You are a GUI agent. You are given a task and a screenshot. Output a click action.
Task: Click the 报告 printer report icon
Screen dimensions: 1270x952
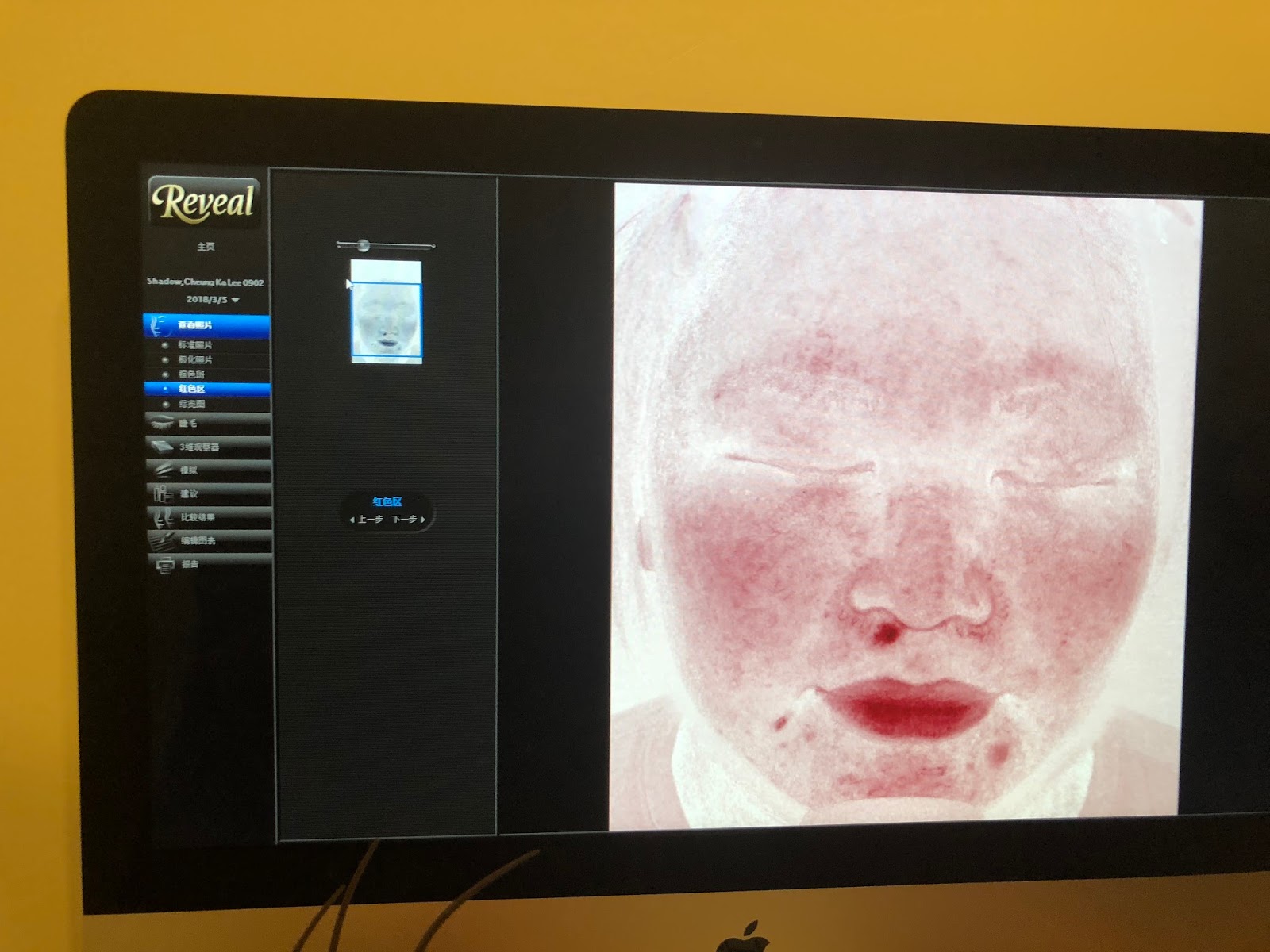(164, 564)
